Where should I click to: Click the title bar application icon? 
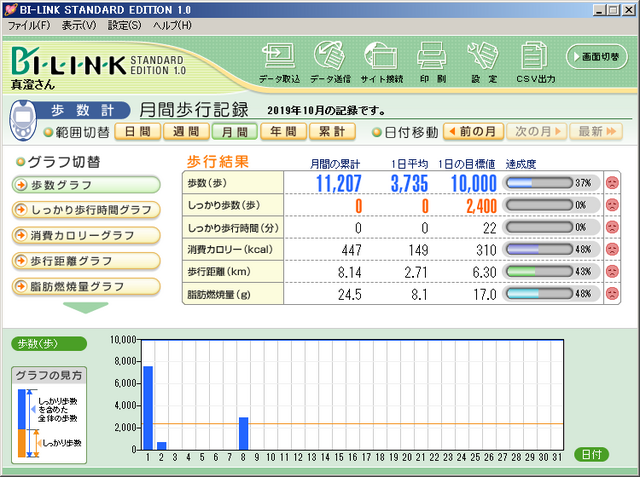pos(11,9)
